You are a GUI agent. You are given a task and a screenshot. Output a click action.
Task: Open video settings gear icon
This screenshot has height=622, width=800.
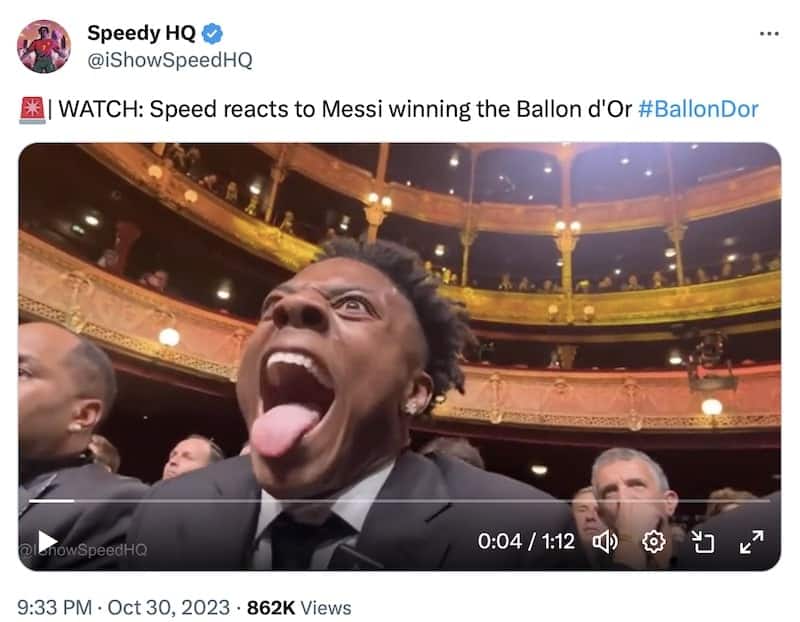pyautogui.click(x=654, y=542)
